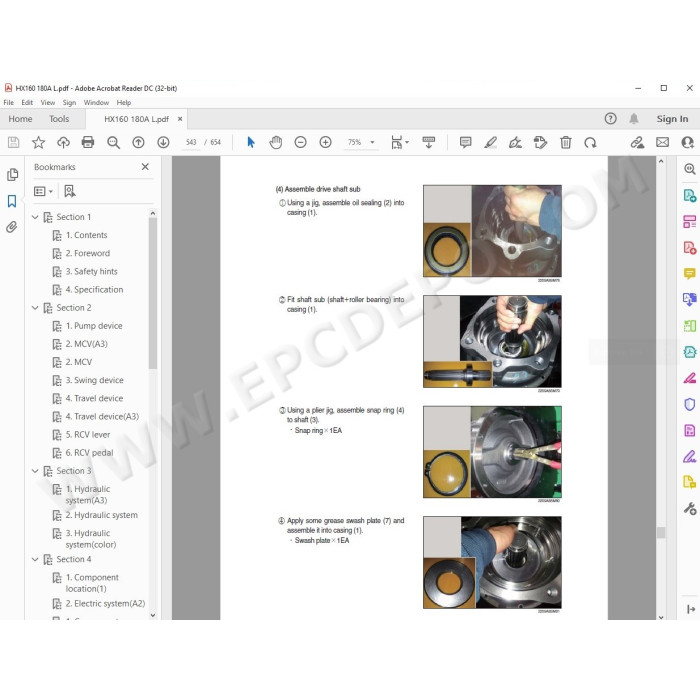
Task: Share link to file icon
Action: pos(637,142)
